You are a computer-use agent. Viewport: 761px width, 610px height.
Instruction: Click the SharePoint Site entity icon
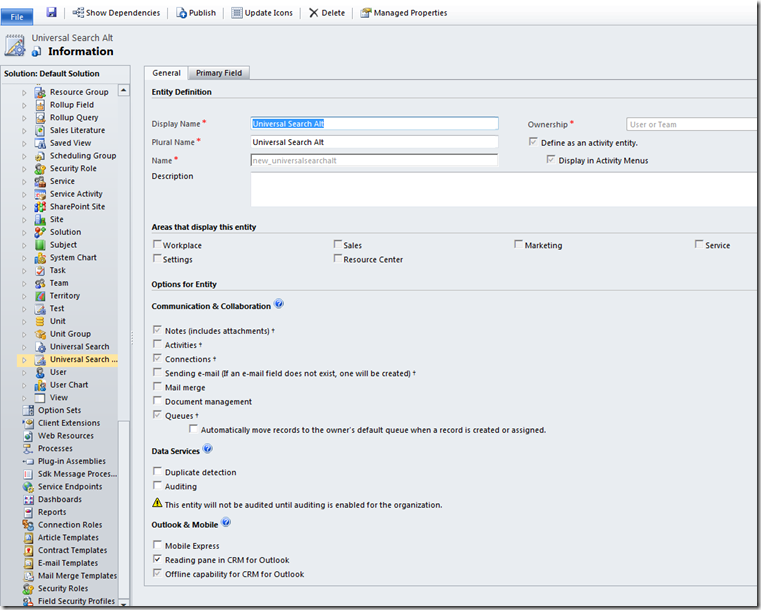40,207
